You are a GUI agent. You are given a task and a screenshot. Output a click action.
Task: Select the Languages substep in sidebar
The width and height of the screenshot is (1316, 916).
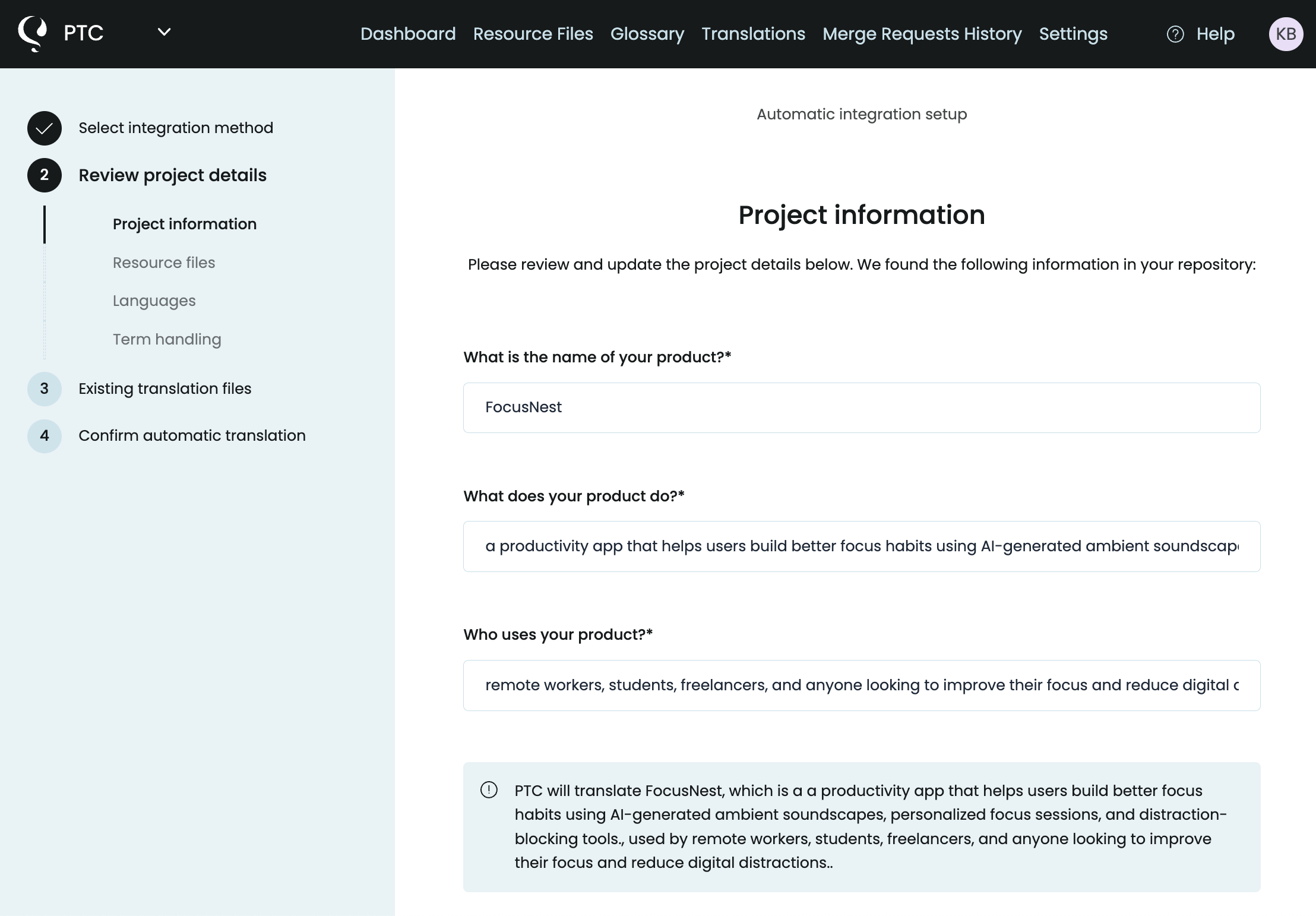click(x=154, y=301)
